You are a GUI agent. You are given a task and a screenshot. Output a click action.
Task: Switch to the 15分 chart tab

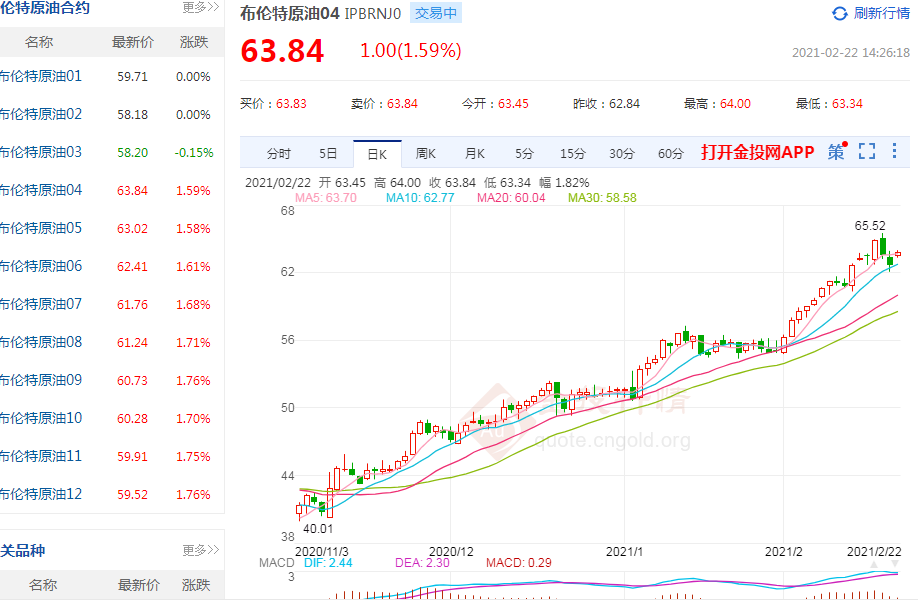tap(573, 154)
